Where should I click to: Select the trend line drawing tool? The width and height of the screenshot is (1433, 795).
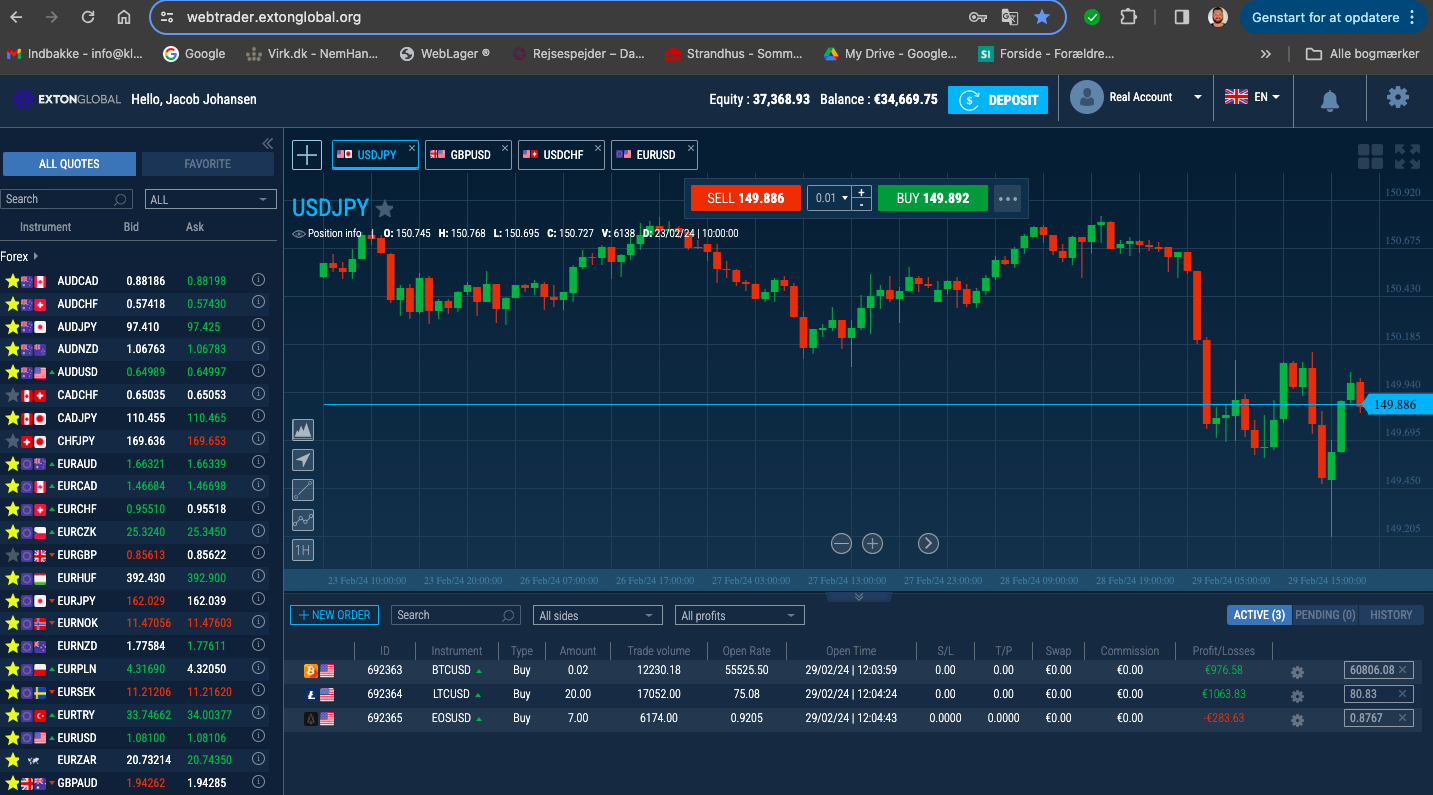pyautogui.click(x=303, y=490)
